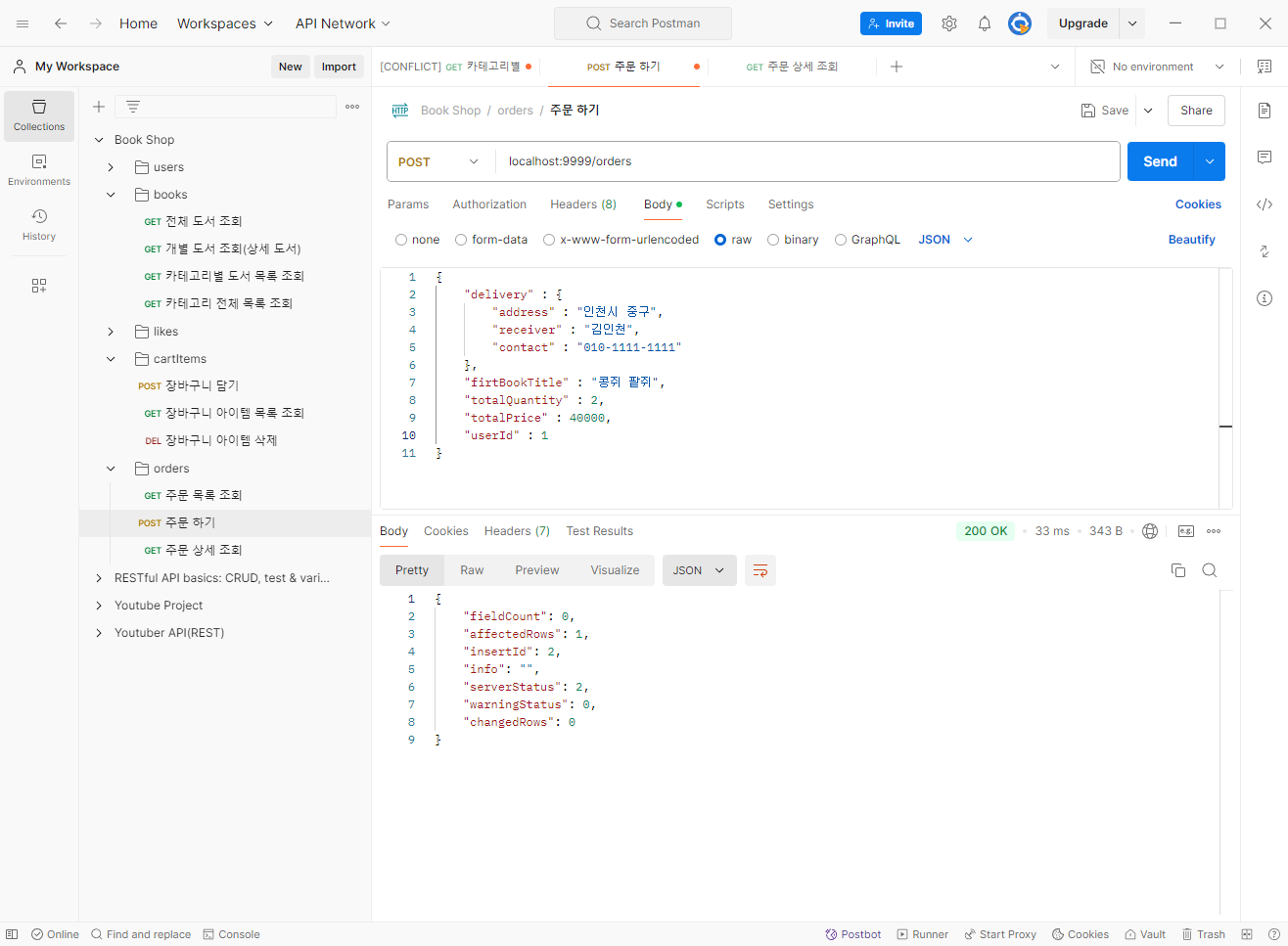Viewport: 1288px width, 946px height.
Task: Expand the users folder
Action: click(x=111, y=167)
